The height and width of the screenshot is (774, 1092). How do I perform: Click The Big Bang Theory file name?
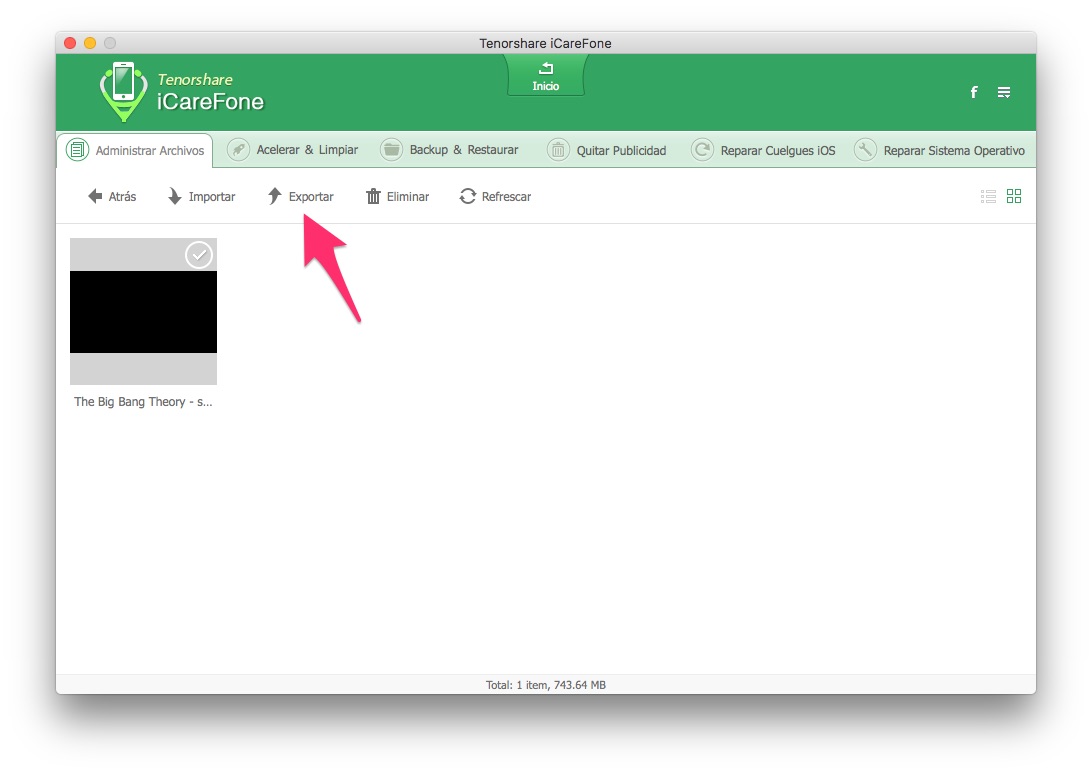143,402
